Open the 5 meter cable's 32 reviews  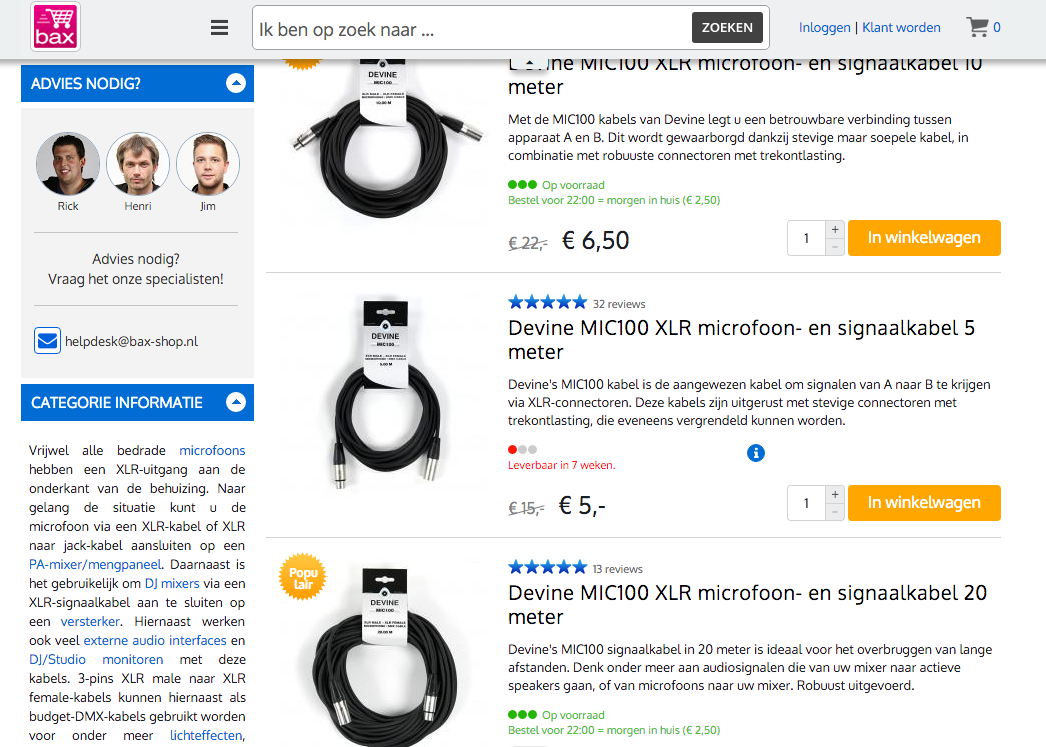(619, 304)
